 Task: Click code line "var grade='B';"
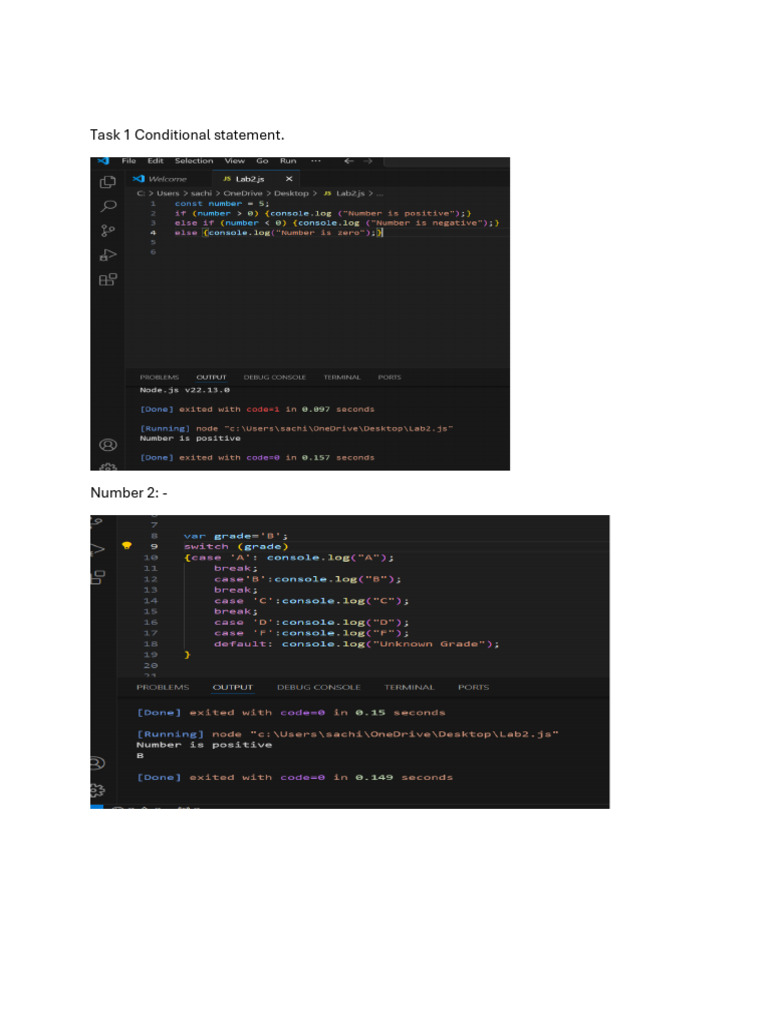tap(236, 536)
